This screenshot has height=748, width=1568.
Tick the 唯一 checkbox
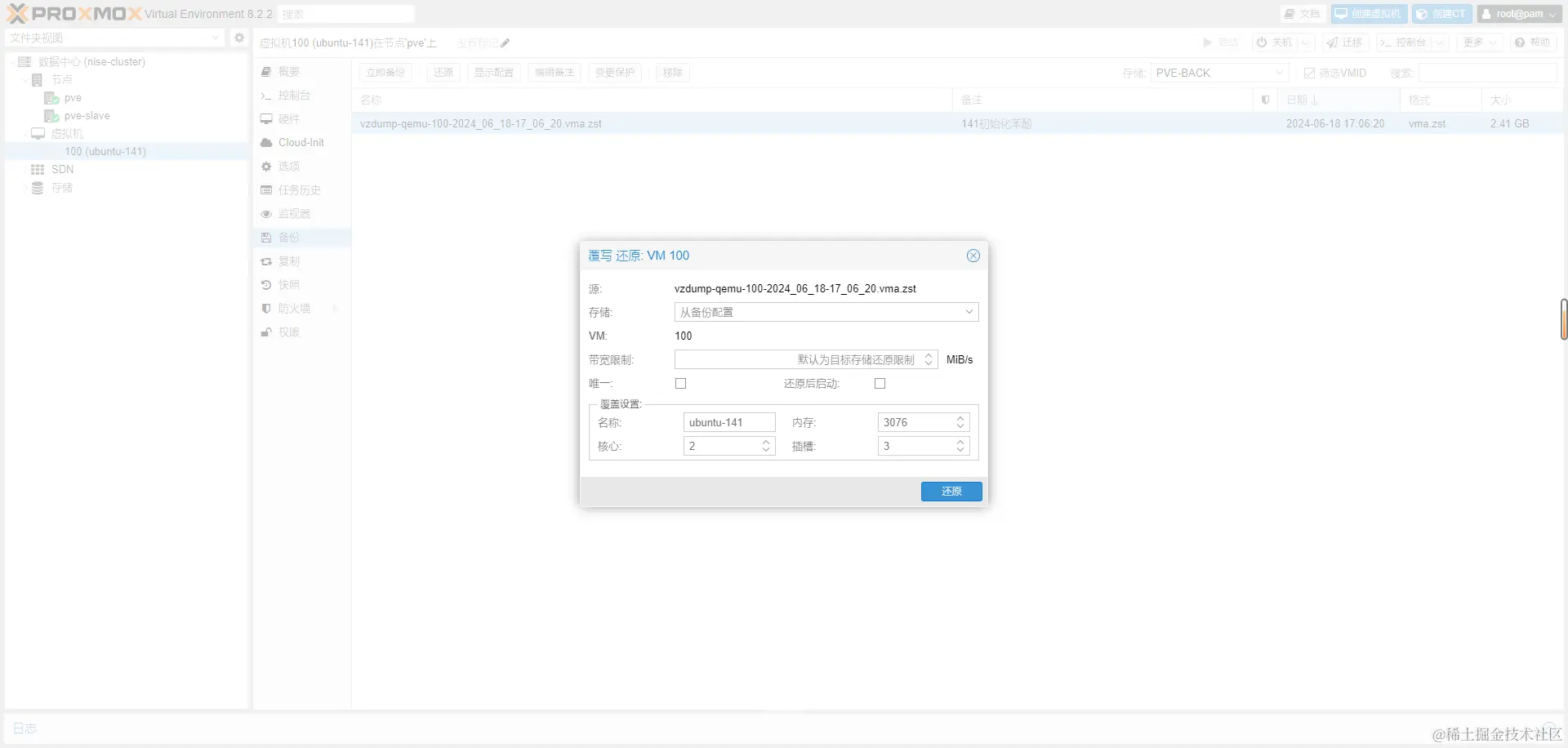(x=681, y=384)
